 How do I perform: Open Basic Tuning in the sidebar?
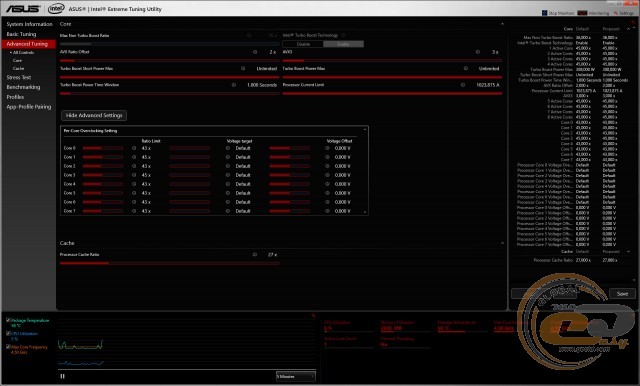tap(21, 34)
